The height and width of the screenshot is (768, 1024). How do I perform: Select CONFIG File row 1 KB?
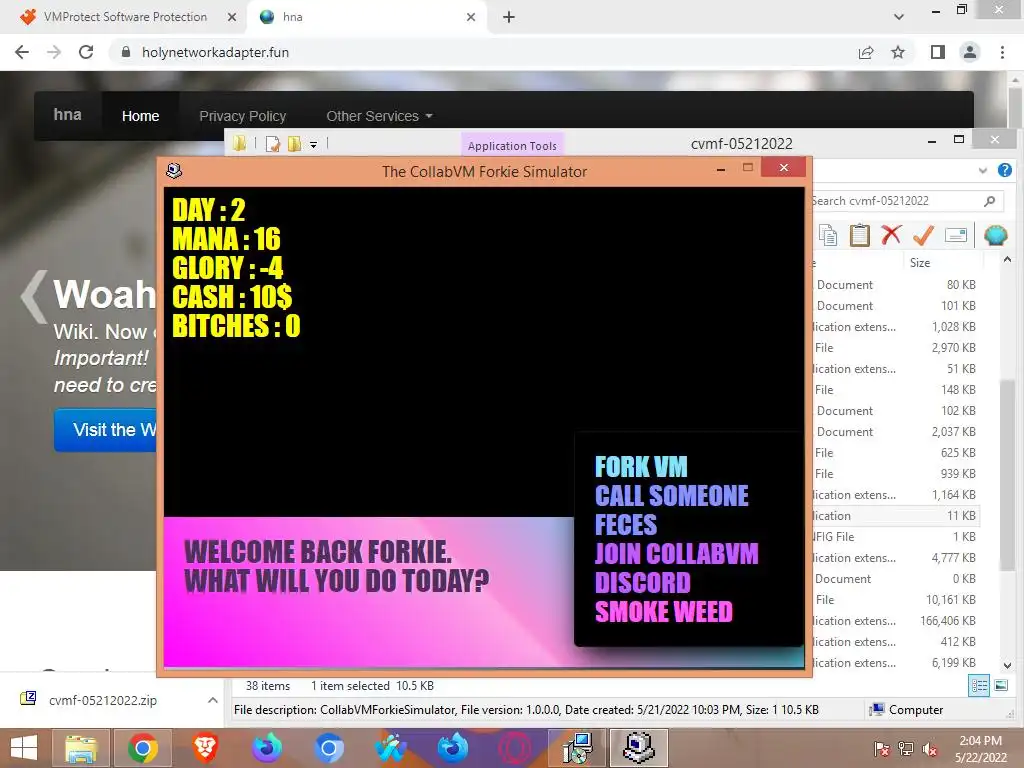(x=895, y=536)
